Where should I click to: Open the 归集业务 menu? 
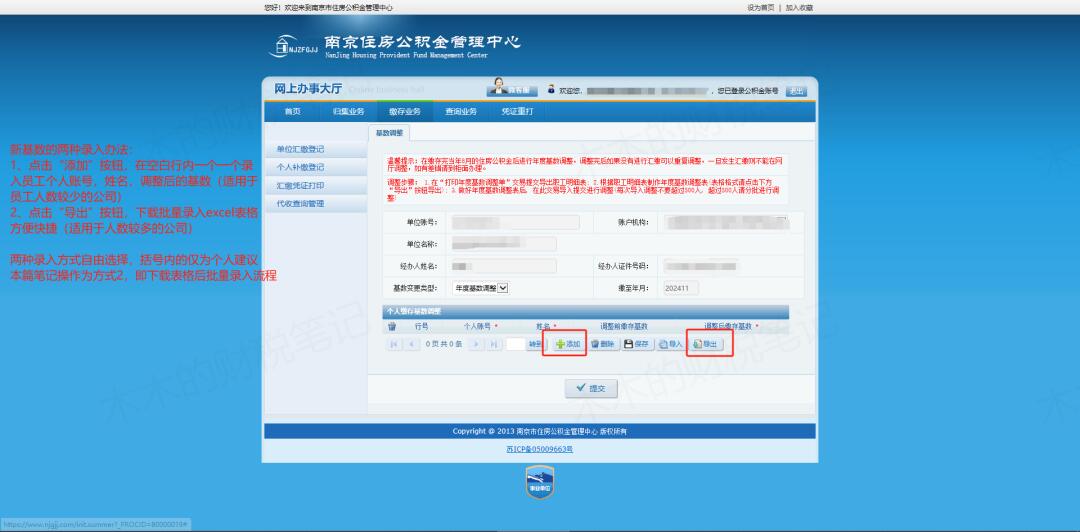click(348, 111)
